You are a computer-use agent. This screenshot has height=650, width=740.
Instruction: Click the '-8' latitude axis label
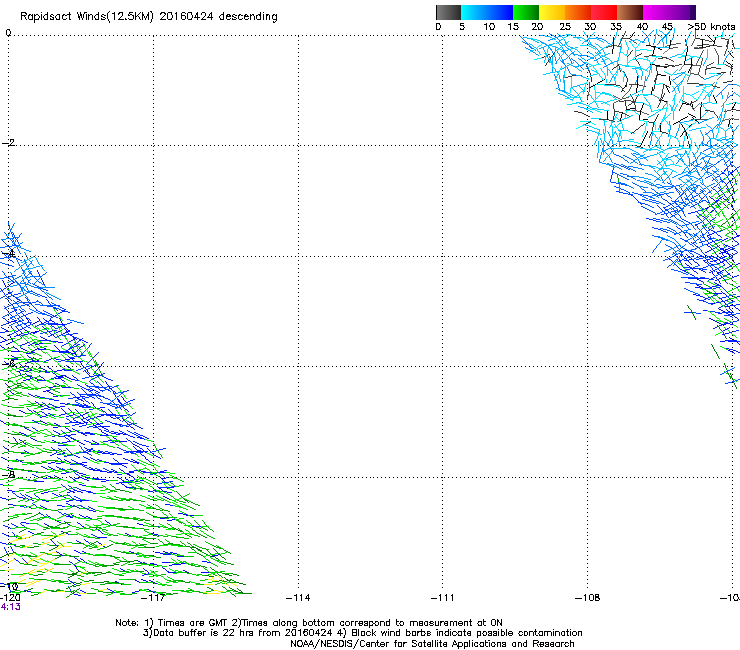pos(8,475)
